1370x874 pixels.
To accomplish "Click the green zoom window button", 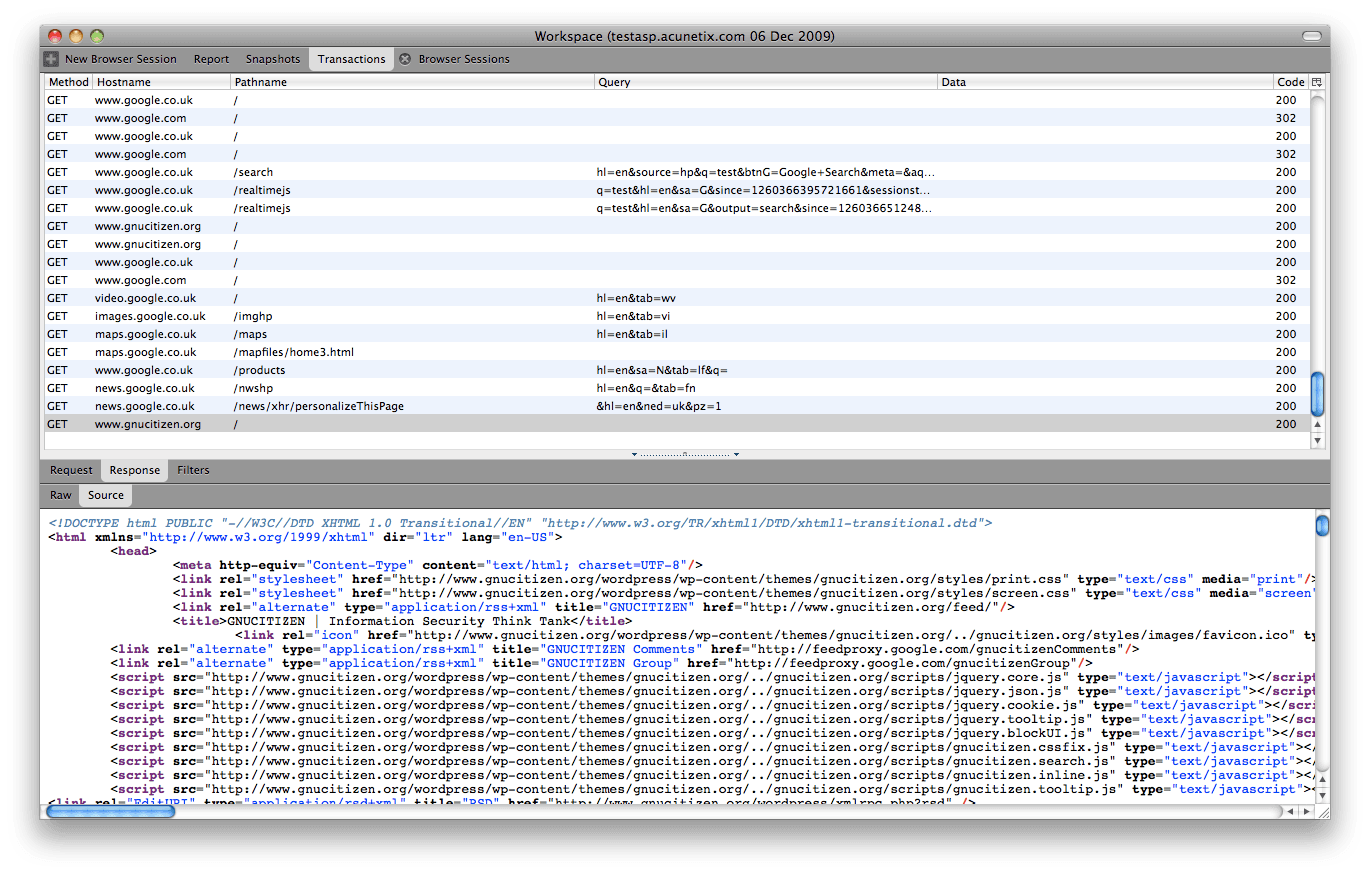I will pos(97,36).
